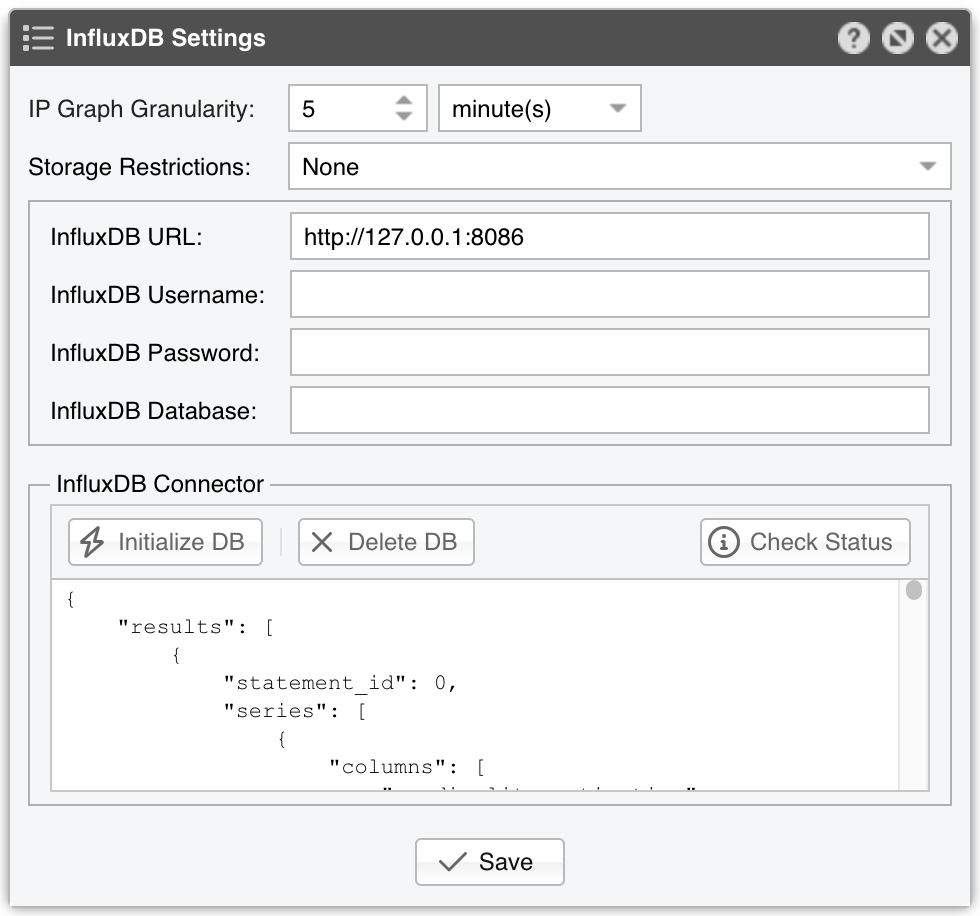Click the Check Status button

pos(805,542)
